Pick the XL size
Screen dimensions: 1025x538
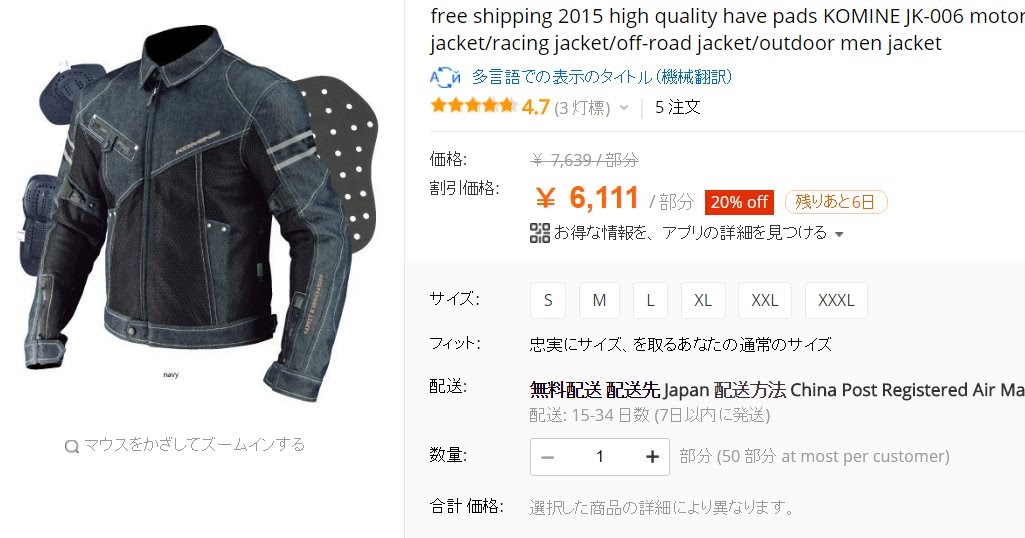703,300
